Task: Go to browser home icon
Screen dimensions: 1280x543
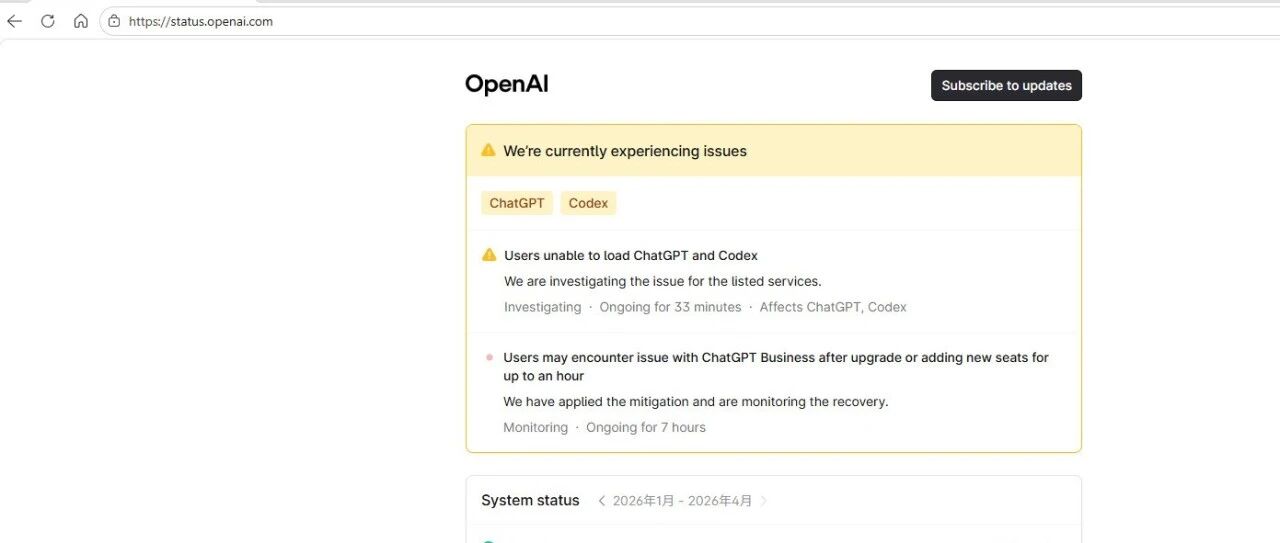Action: click(81, 21)
